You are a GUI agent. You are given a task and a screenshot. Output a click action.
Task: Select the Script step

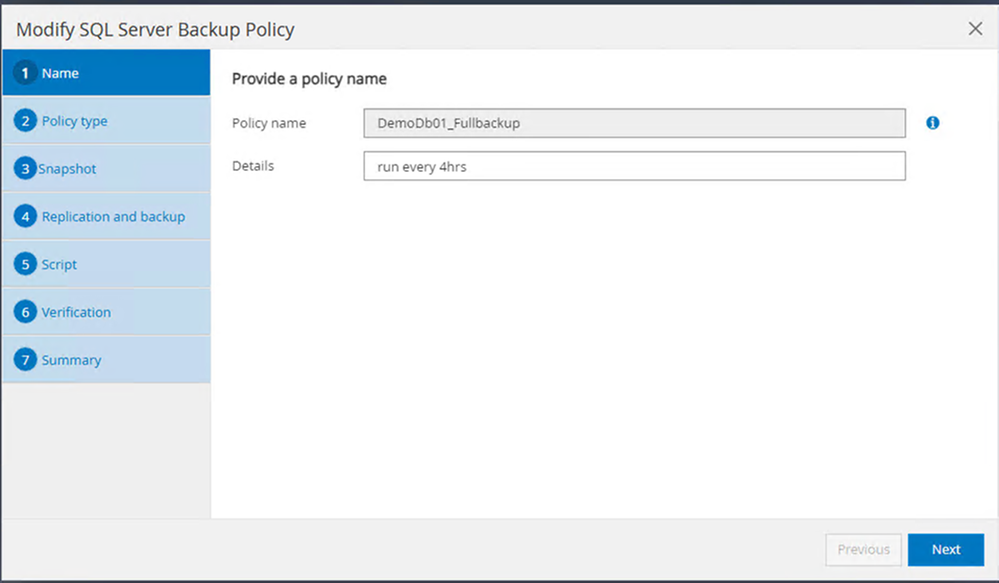point(60,265)
